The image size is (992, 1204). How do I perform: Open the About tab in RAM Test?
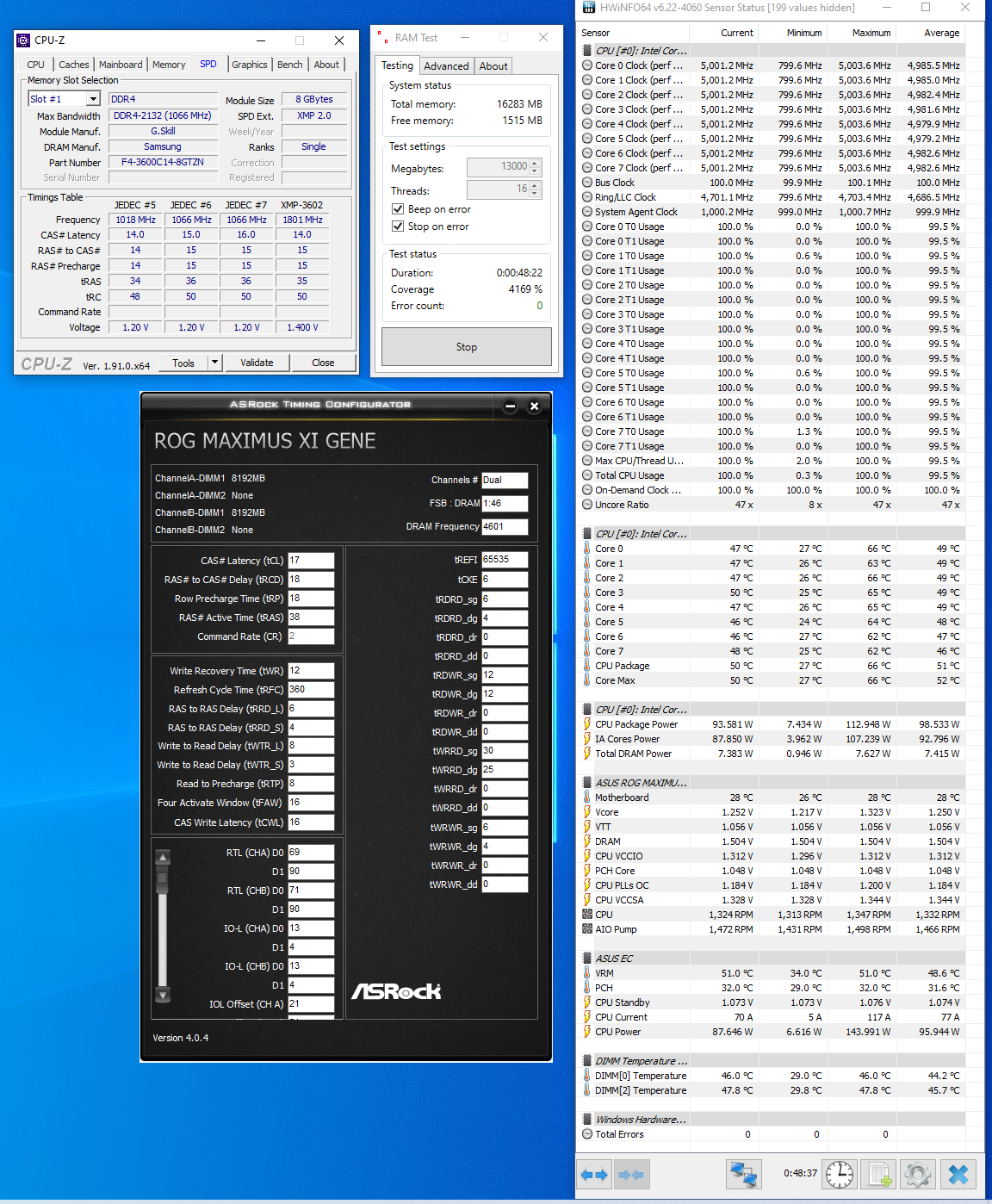[493, 66]
